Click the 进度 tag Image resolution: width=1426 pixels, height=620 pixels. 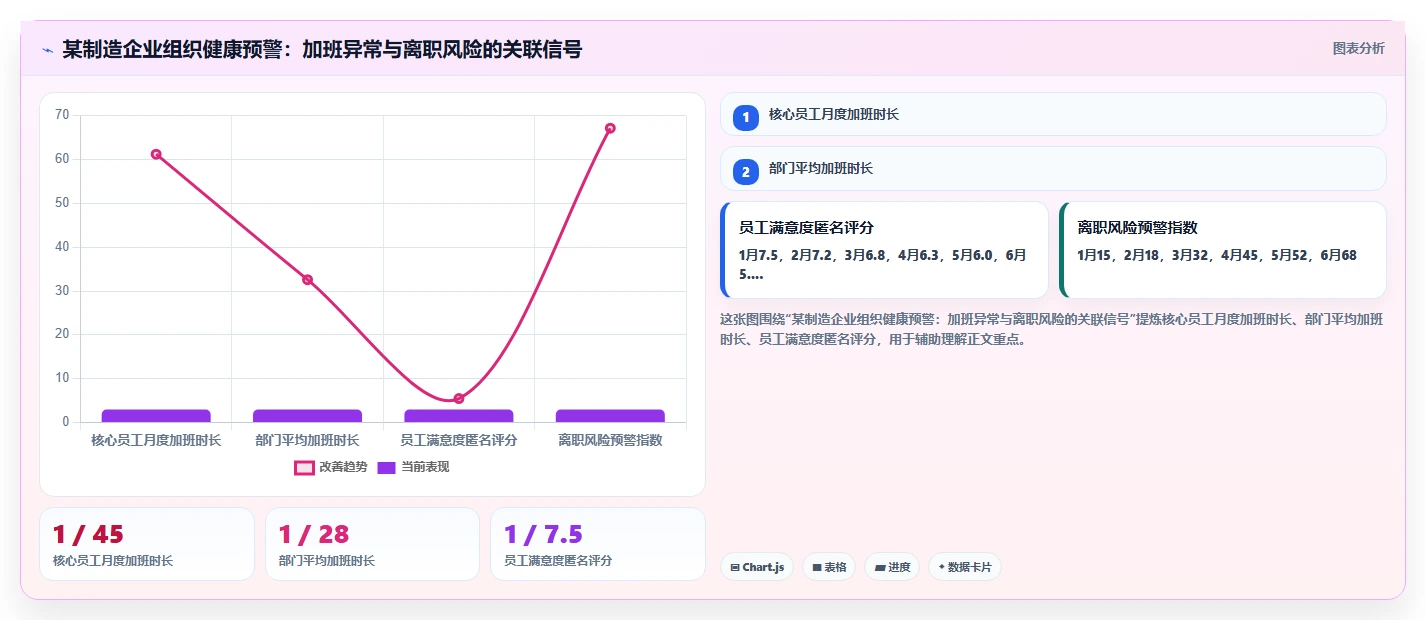coord(892,567)
